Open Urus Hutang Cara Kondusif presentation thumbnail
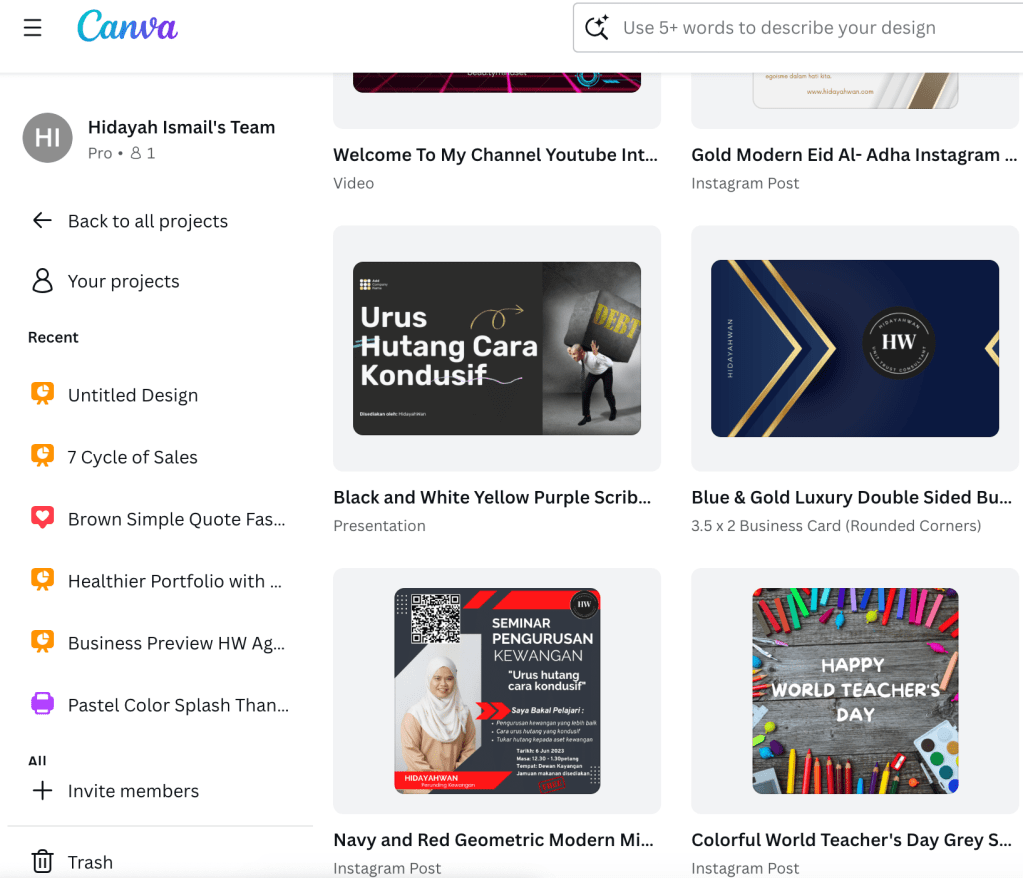Screen dimensions: 1023x878 point(497,348)
